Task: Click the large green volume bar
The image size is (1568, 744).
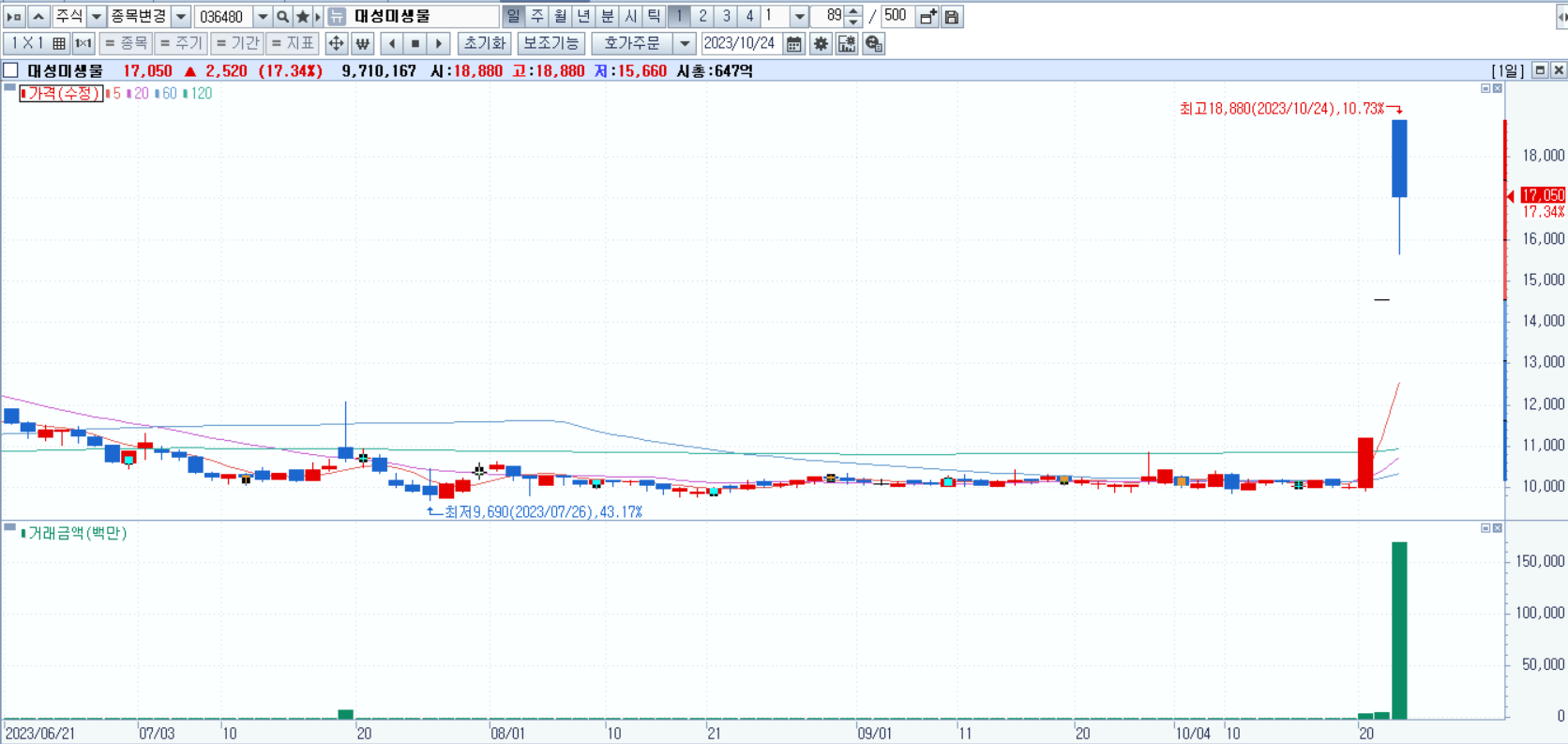Action: pyautogui.click(x=1399, y=630)
